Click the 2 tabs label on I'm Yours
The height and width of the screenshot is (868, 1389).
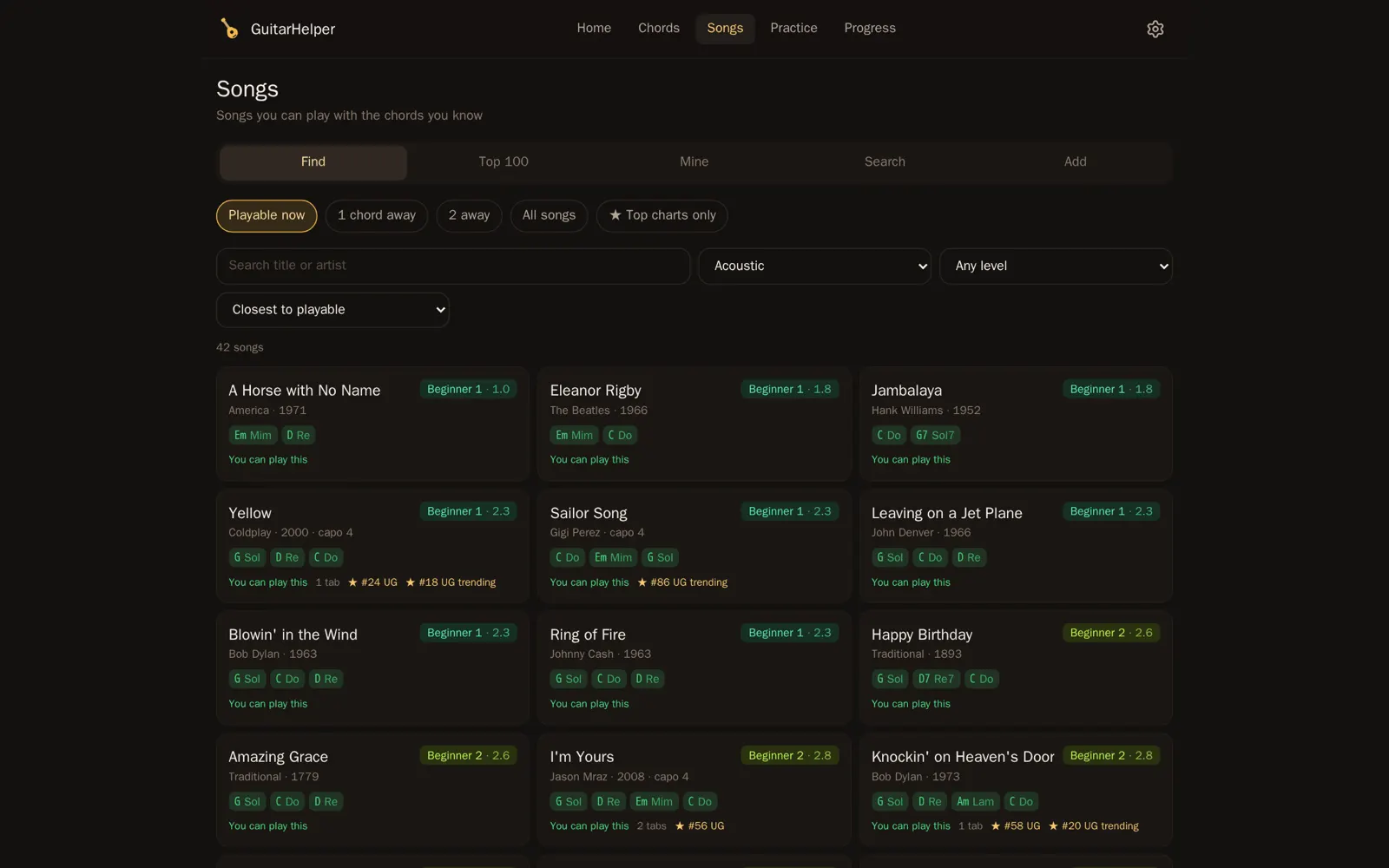click(652, 826)
